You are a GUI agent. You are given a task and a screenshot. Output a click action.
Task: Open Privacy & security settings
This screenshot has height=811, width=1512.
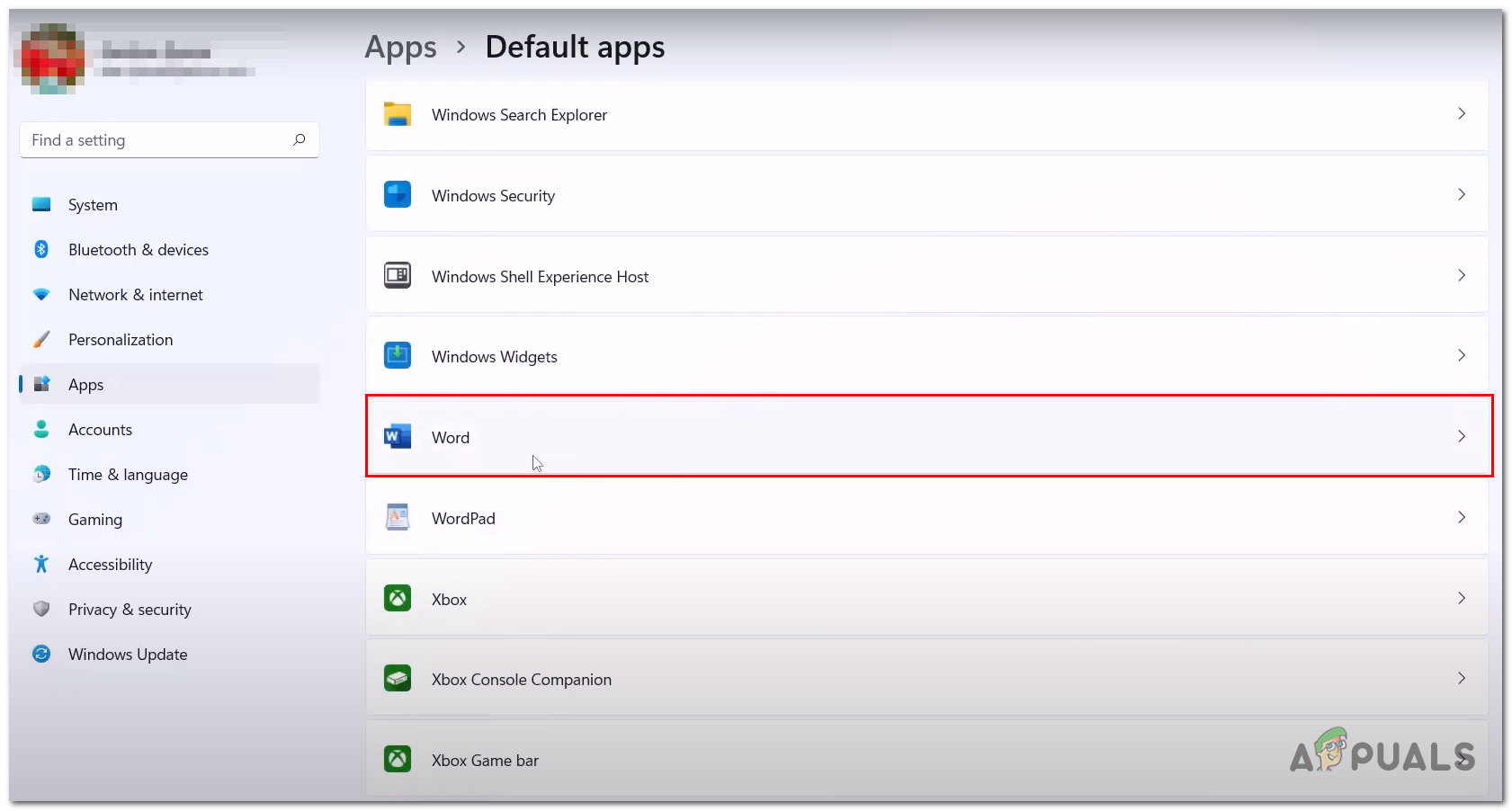pyautogui.click(x=130, y=610)
